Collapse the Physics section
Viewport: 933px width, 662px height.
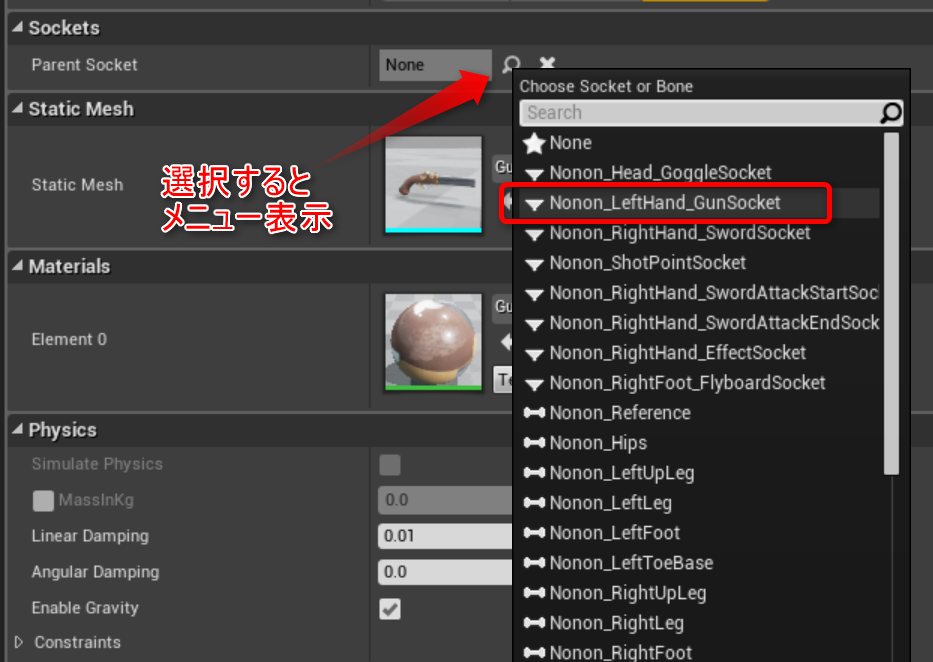coord(17,429)
